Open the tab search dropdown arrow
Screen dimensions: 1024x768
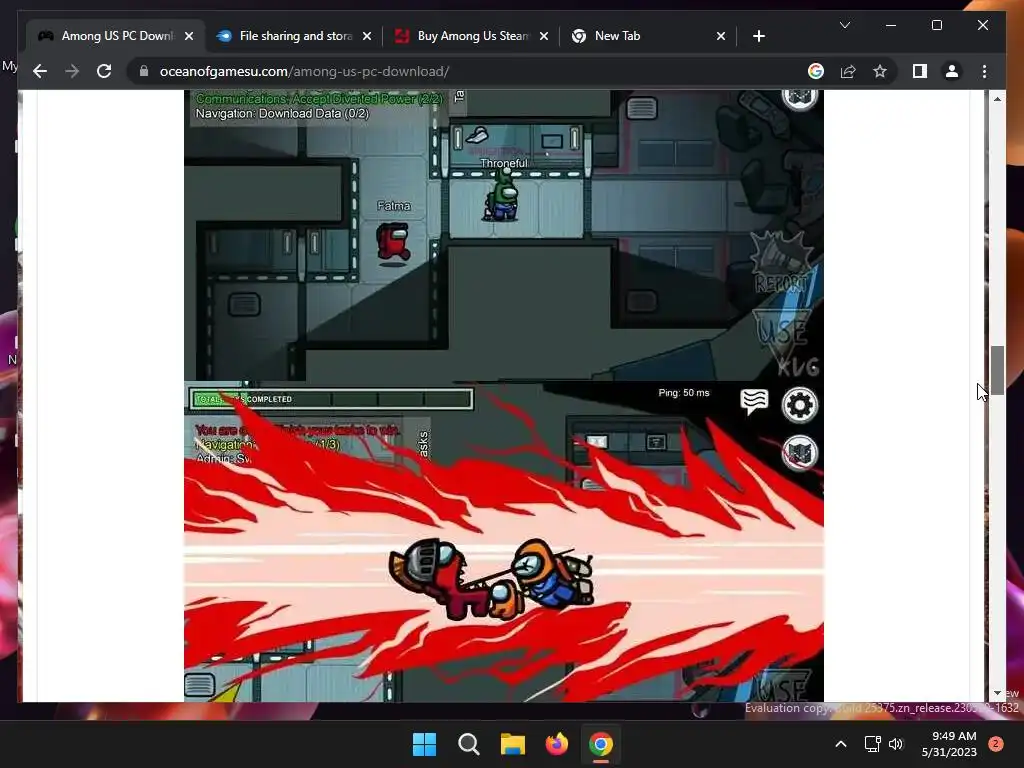(x=845, y=25)
